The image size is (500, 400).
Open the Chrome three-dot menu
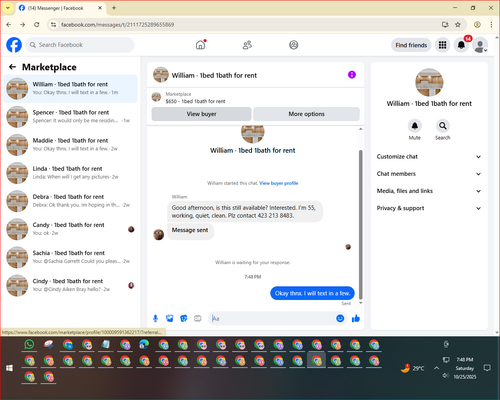pos(491,24)
